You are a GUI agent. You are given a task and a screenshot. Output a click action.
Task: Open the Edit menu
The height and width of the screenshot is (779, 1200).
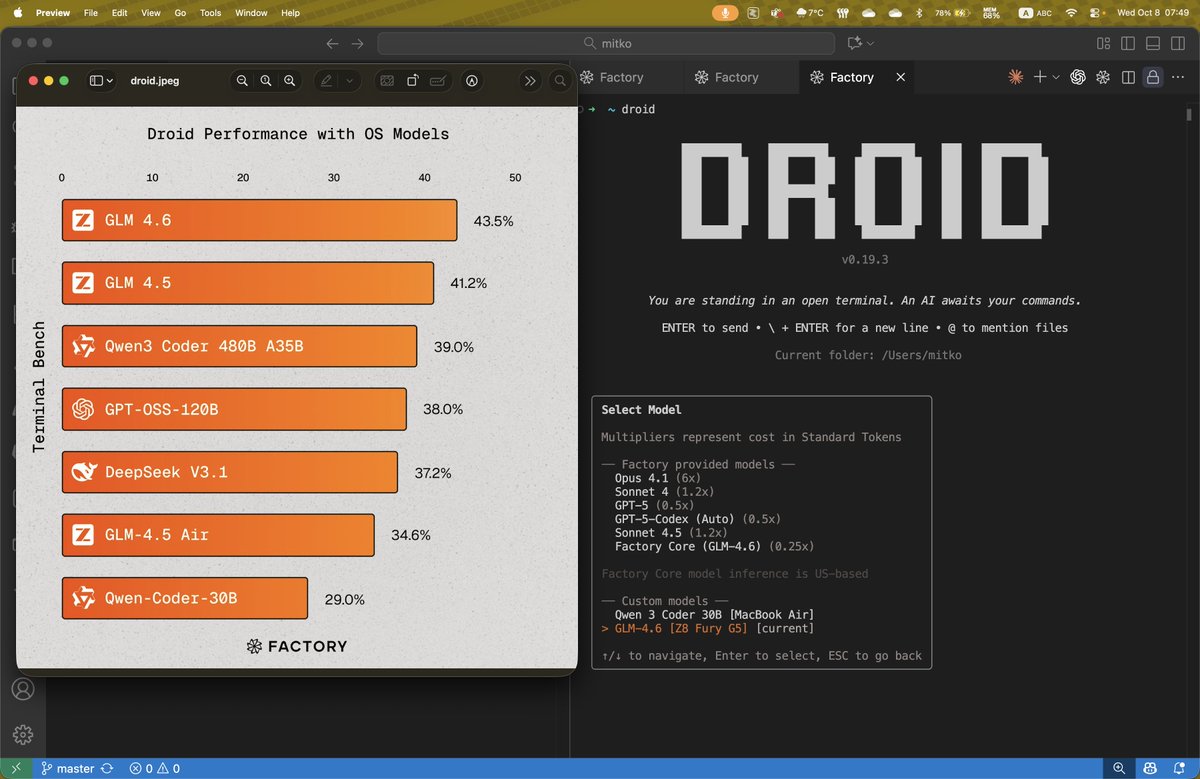point(120,13)
